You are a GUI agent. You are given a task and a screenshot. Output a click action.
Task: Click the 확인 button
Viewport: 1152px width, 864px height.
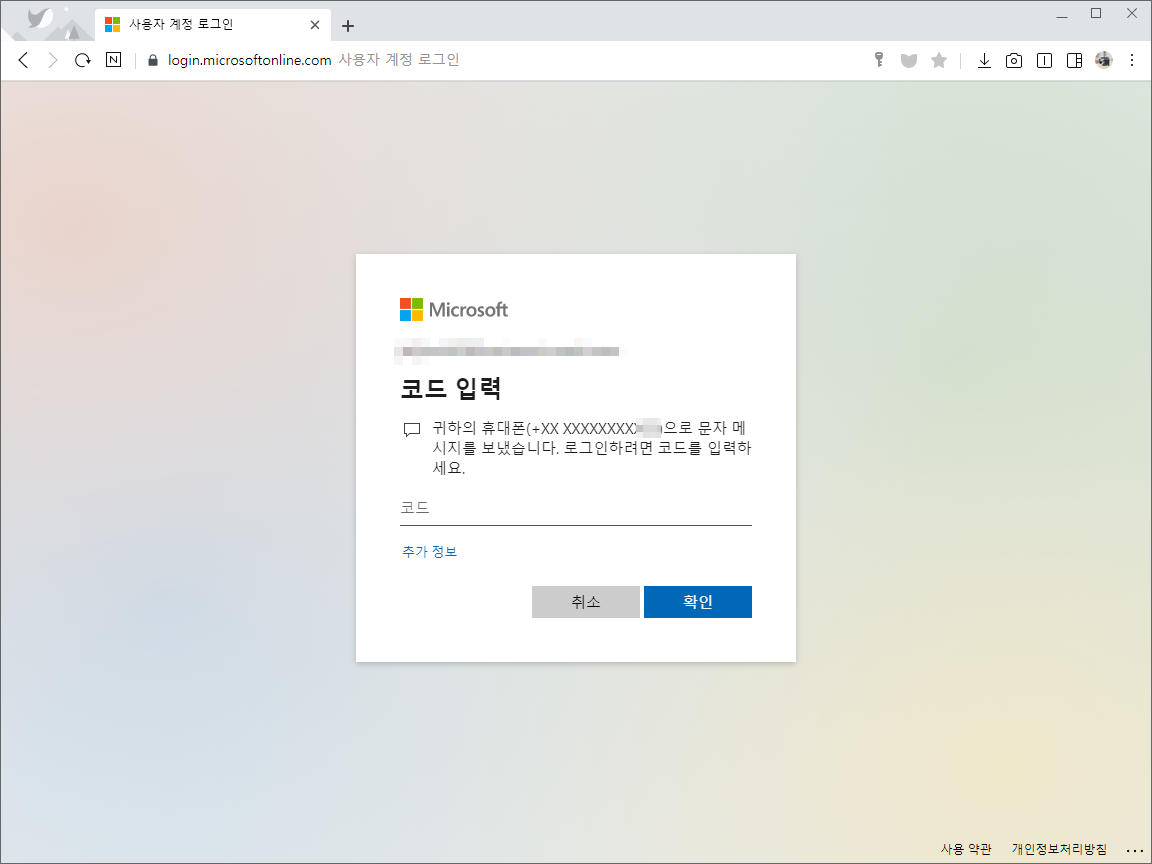pyautogui.click(x=697, y=602)
